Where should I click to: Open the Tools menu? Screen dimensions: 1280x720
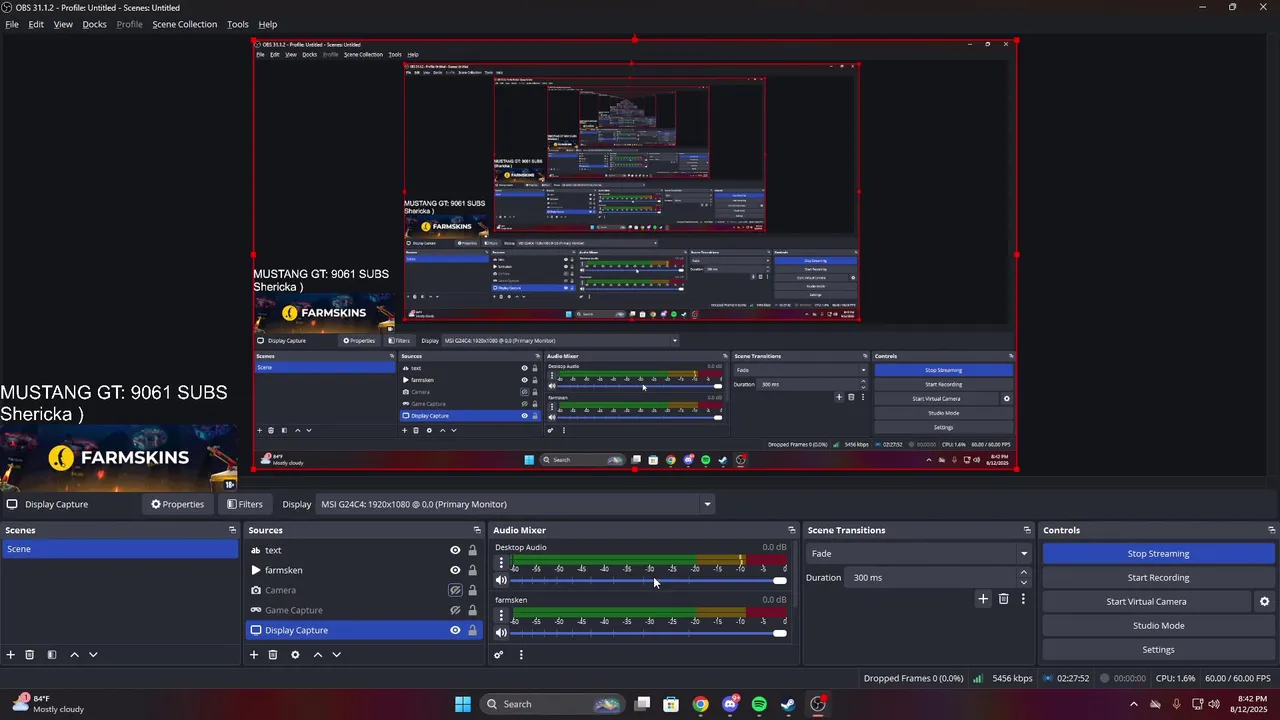(x=238, y=24)
